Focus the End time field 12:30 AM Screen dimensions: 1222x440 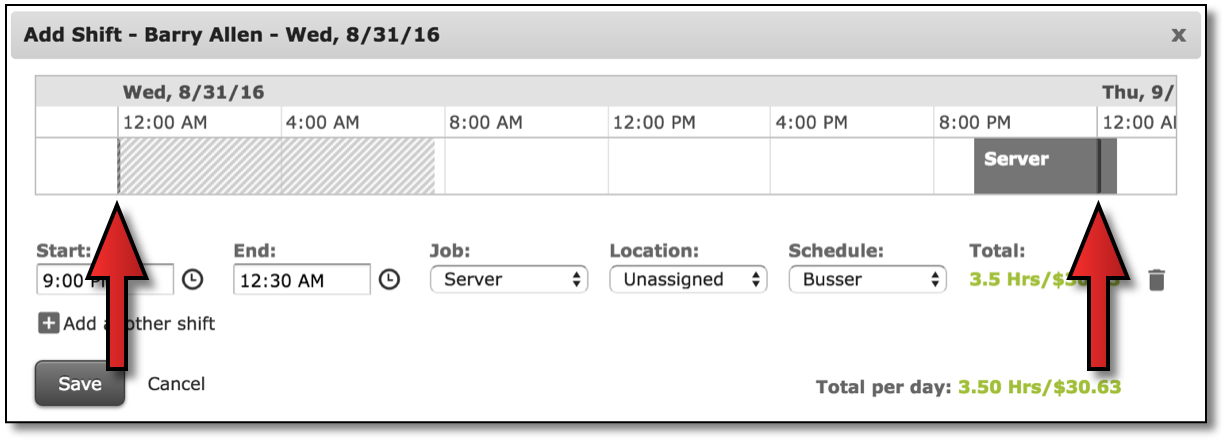point(303,280)
